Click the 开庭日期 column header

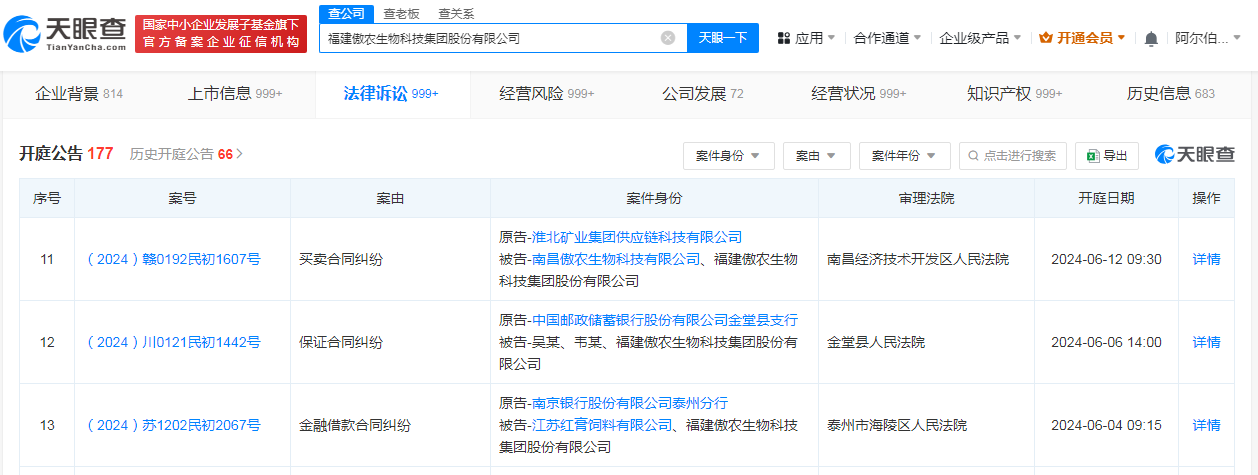[x=1106, y=198]
